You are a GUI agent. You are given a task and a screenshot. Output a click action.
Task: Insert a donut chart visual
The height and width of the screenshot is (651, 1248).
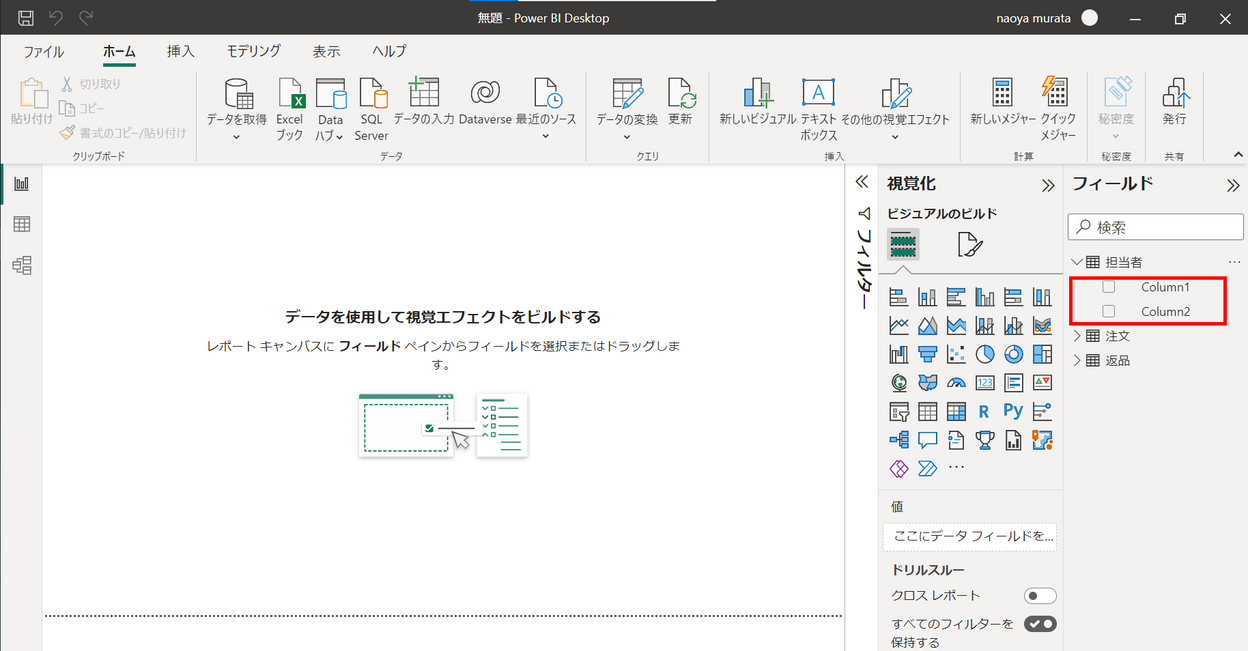[1014, 355]
